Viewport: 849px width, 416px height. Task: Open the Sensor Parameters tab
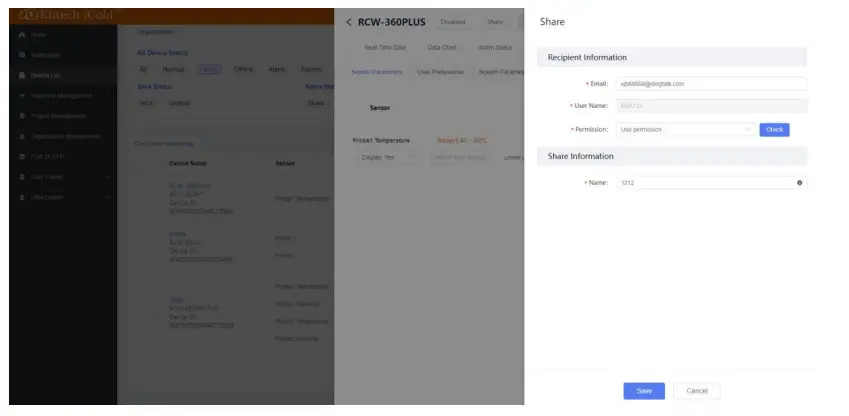click(x=377, y=72)
